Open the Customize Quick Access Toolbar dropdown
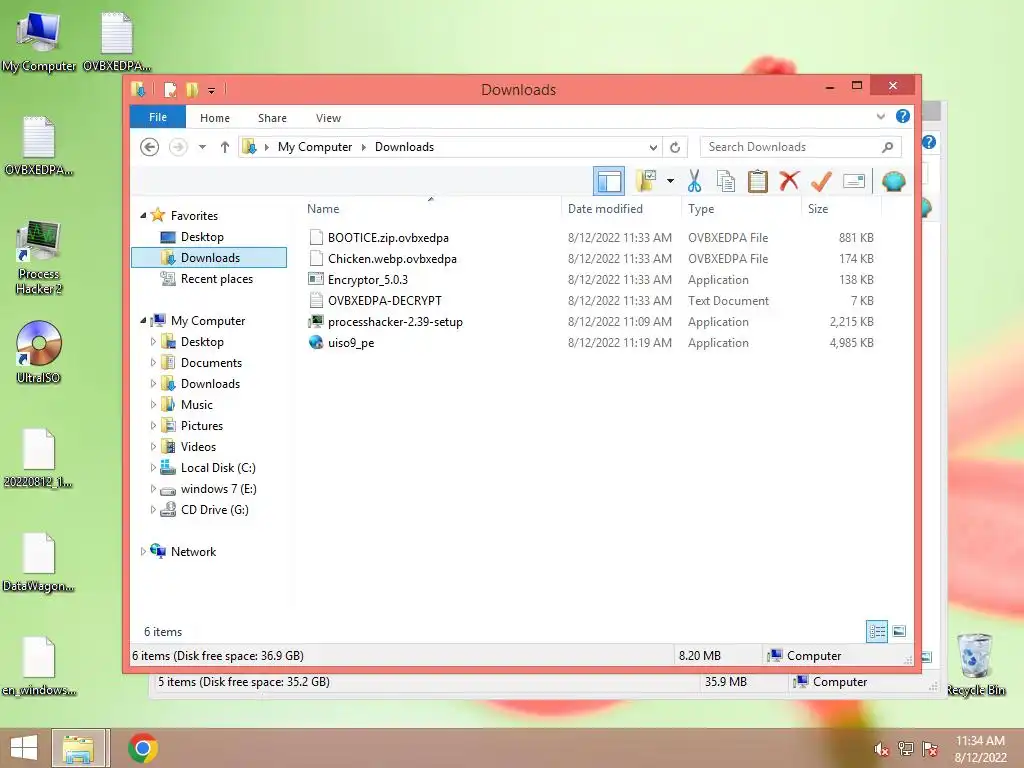Image resolution: width=1024 pixels, height=768 pixels. pyautogui.click(x=212, y=90)
